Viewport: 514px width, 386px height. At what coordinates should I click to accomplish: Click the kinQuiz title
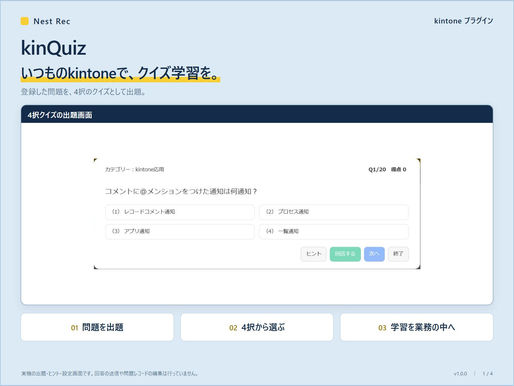pos(53,48)
